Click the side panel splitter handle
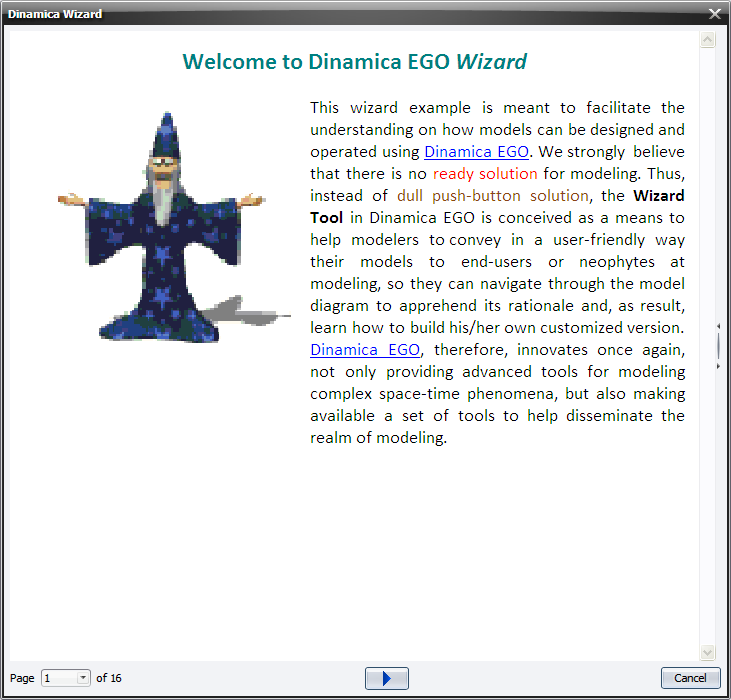This screenshot has width=731, height=700. tap(718, 346)
